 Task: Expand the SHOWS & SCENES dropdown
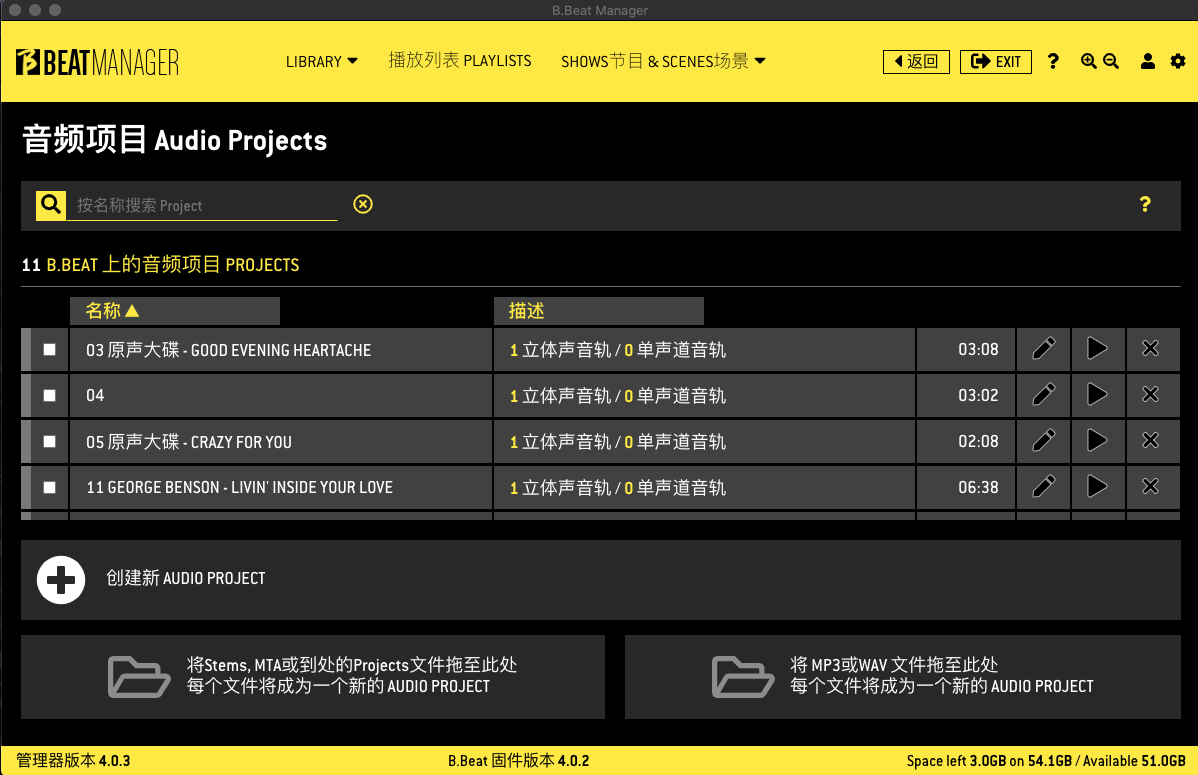tap(663, 61)
